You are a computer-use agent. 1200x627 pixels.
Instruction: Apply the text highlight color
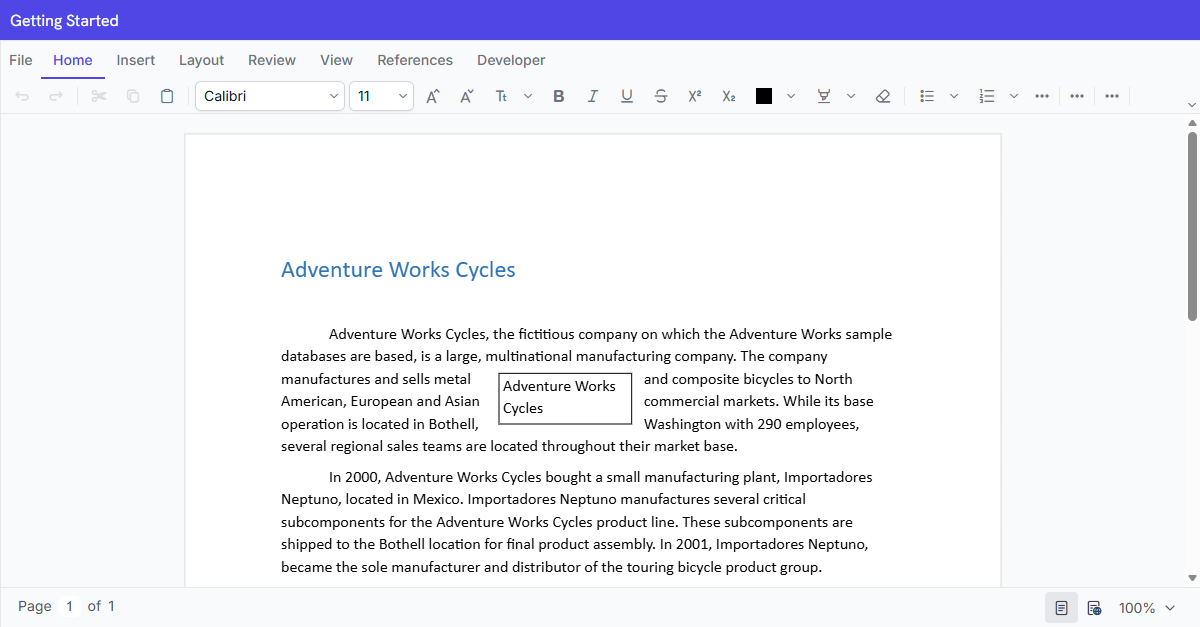(824, 96)
